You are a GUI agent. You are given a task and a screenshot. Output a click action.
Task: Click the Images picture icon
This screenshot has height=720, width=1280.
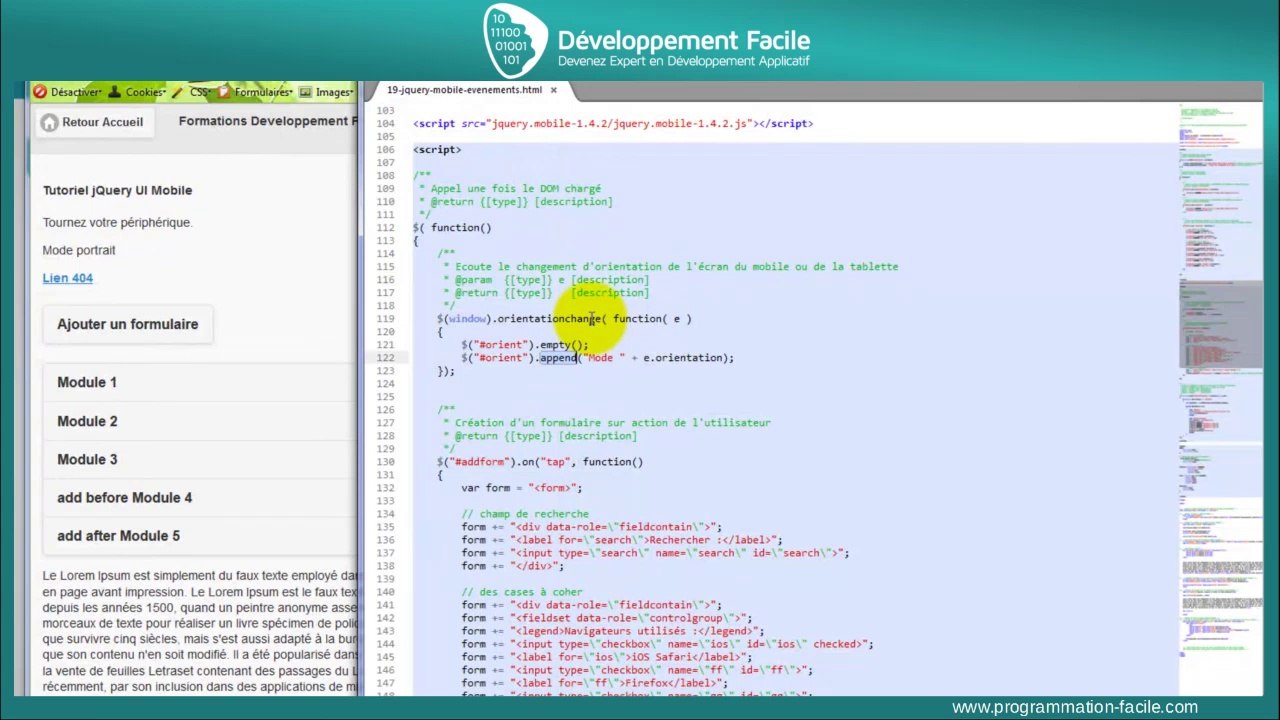306,92
